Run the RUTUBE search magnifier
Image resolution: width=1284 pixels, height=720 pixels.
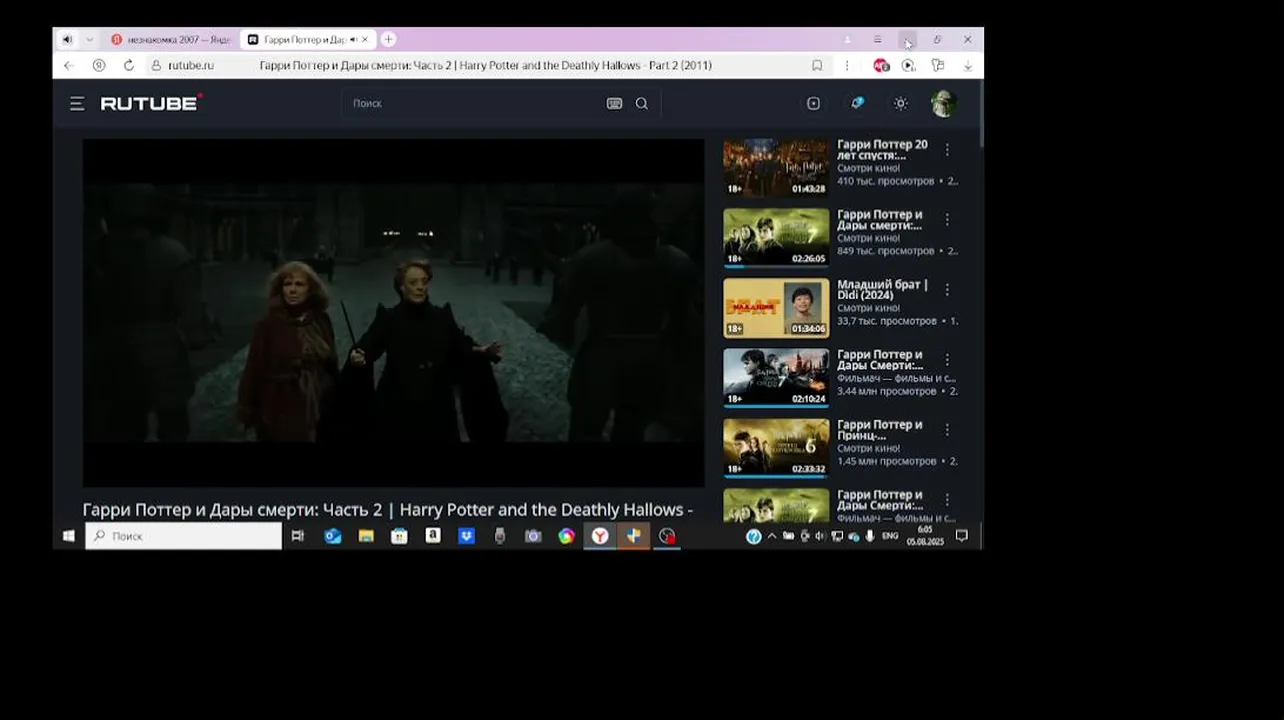click(x=642, y=103)
